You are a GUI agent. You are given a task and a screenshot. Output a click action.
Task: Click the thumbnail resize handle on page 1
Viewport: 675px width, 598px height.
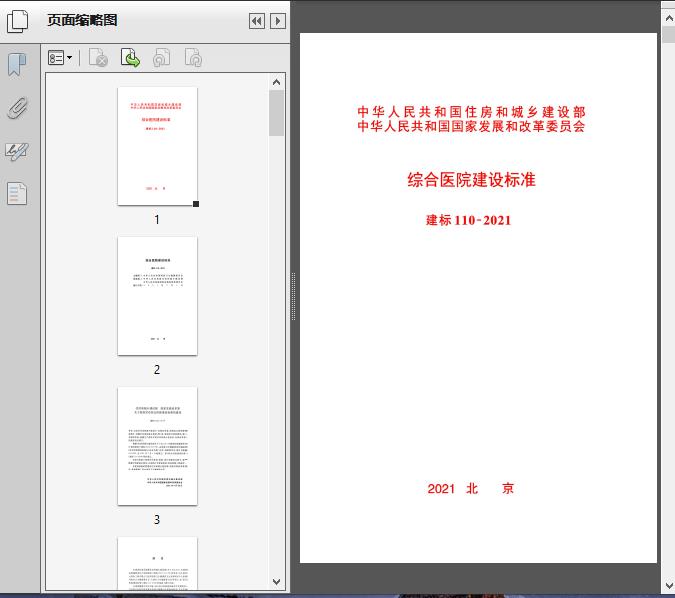[196, 204]
